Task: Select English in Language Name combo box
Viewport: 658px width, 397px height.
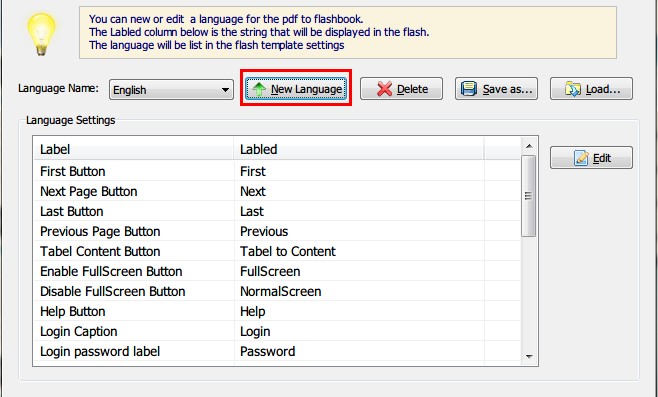Action: 171,90
